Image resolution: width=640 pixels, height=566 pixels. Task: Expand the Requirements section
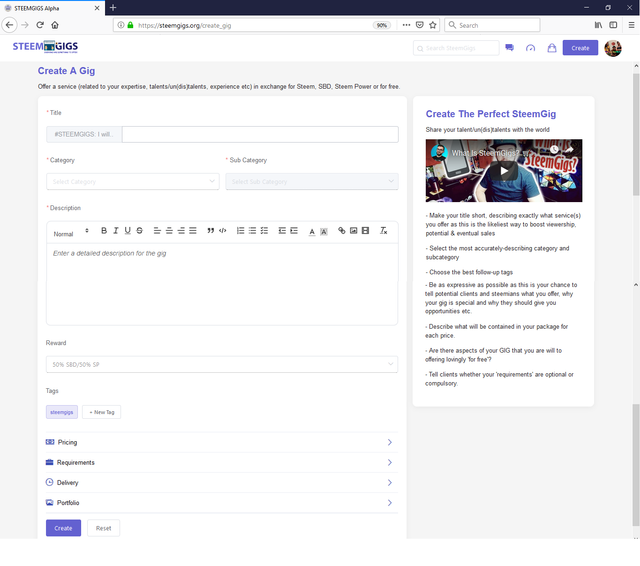[222, 462]
